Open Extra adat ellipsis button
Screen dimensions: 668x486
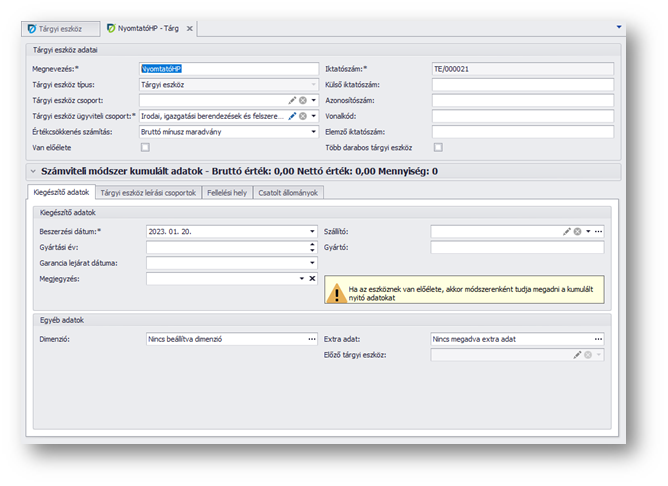[598, 339]
